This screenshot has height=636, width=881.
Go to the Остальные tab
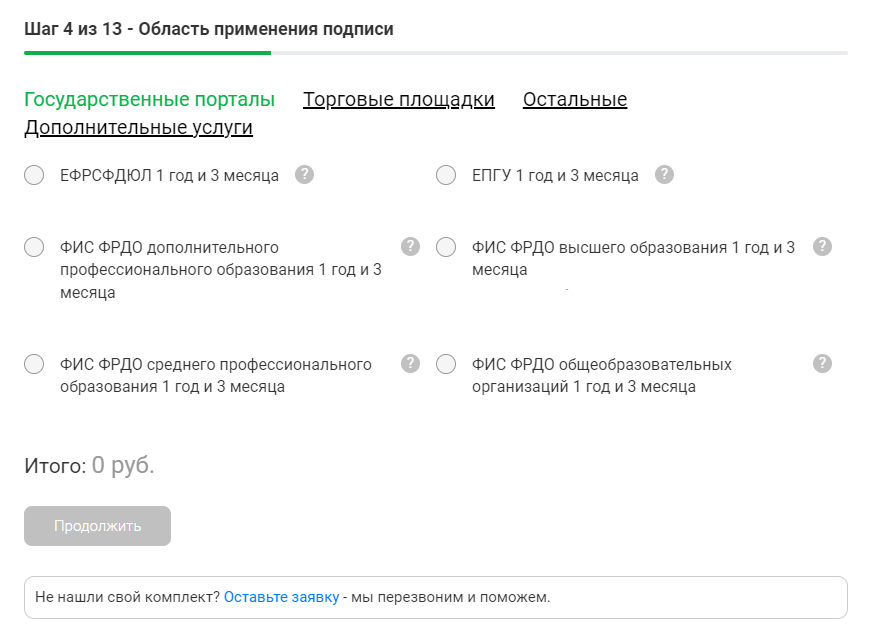click(575, 100)
